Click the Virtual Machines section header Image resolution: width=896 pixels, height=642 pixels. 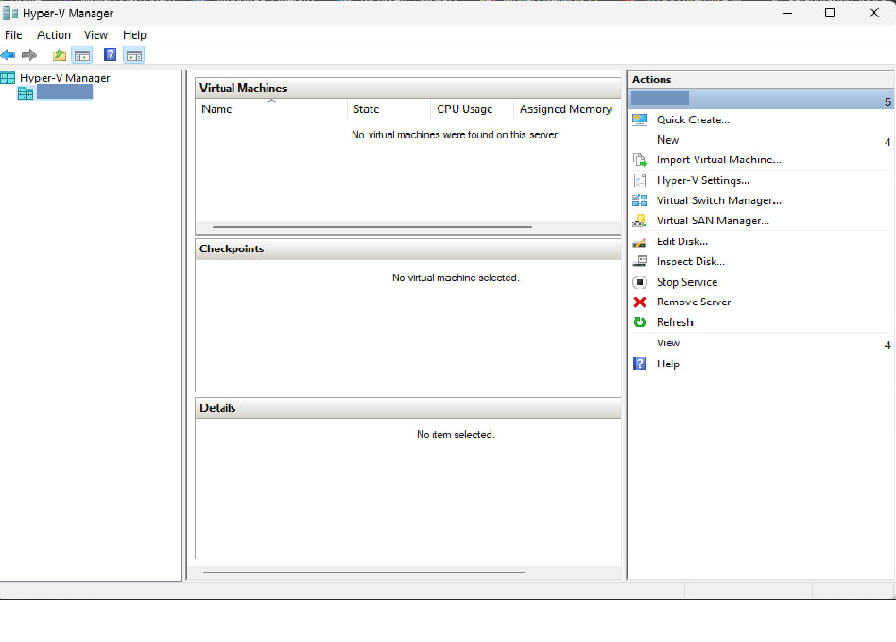[x=408, y=88]
